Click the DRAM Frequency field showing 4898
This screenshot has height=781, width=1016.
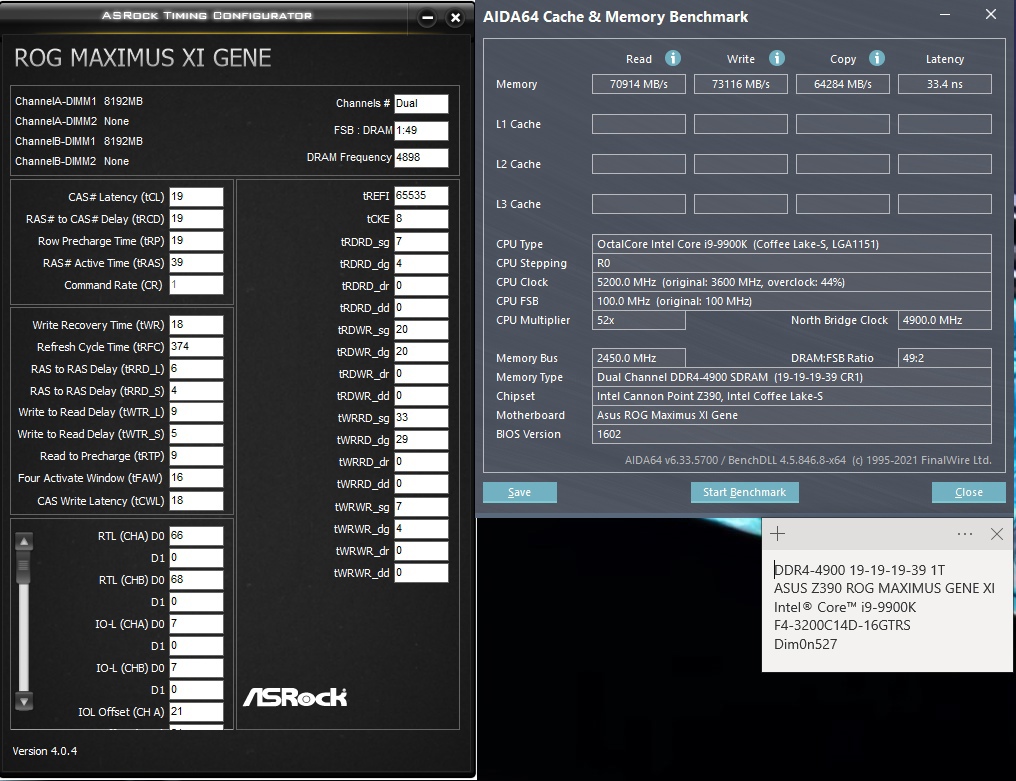tap(421, 157)
